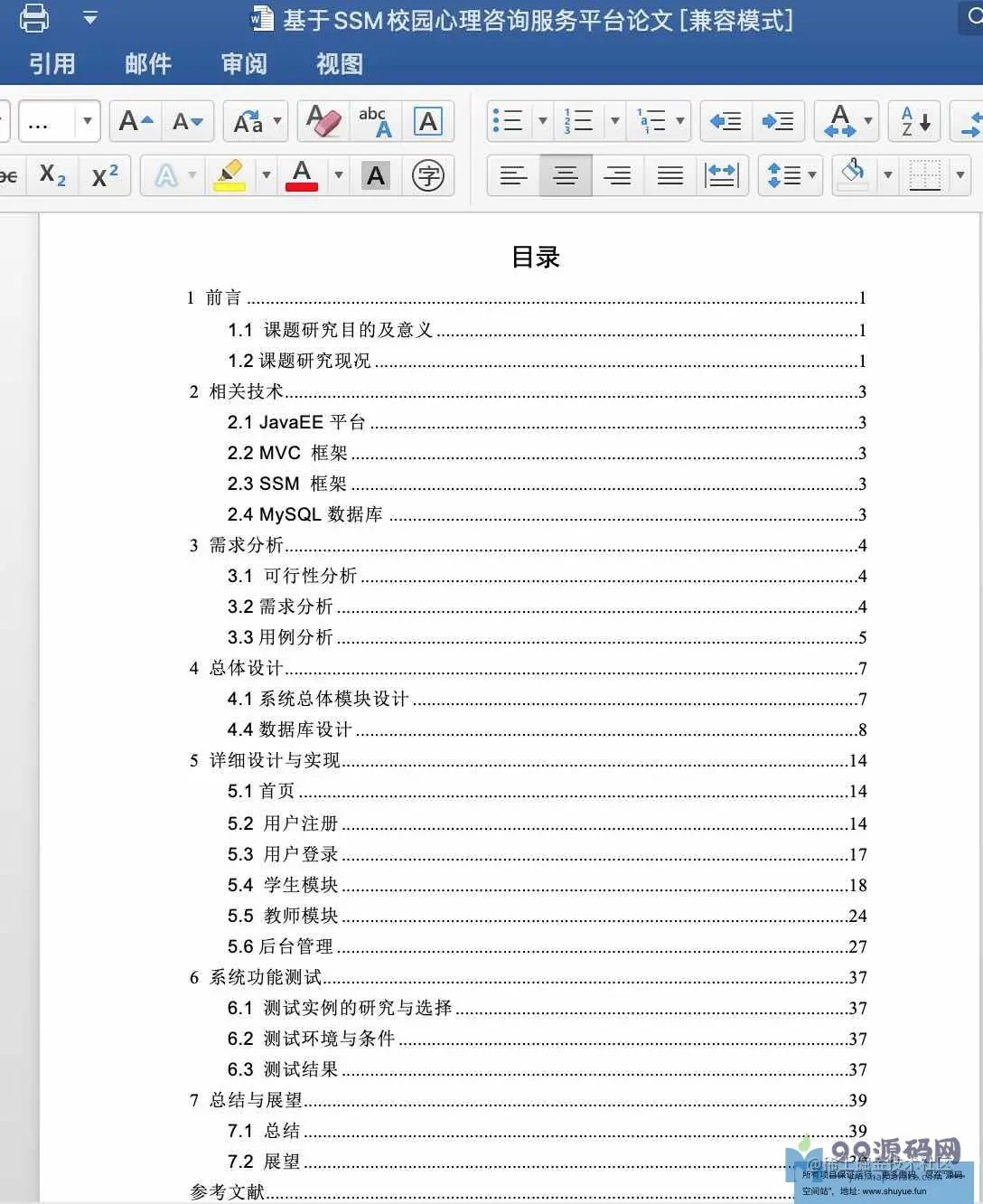The image size is (983, 1204).
Task: Decrease font size with the shrink font icon
Action: point(188,121)
